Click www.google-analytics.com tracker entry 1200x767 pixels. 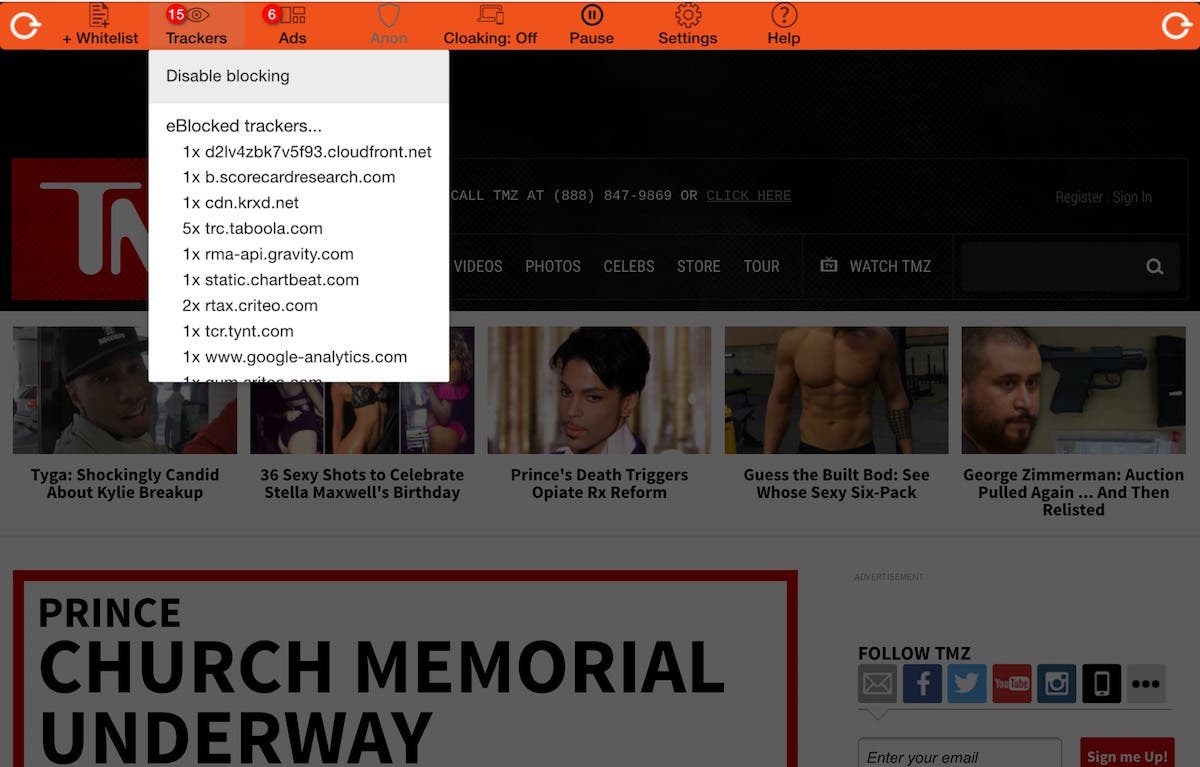pyautogui.click(x=295, y=357)
